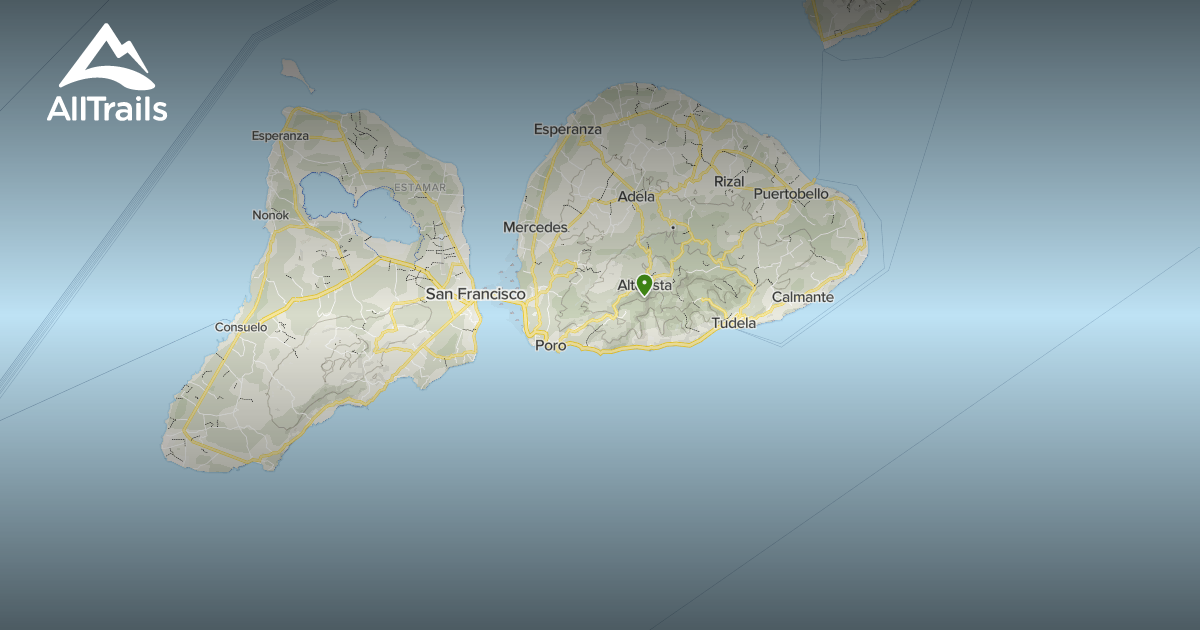Click the San Francisco town label

tap(475, 294)
